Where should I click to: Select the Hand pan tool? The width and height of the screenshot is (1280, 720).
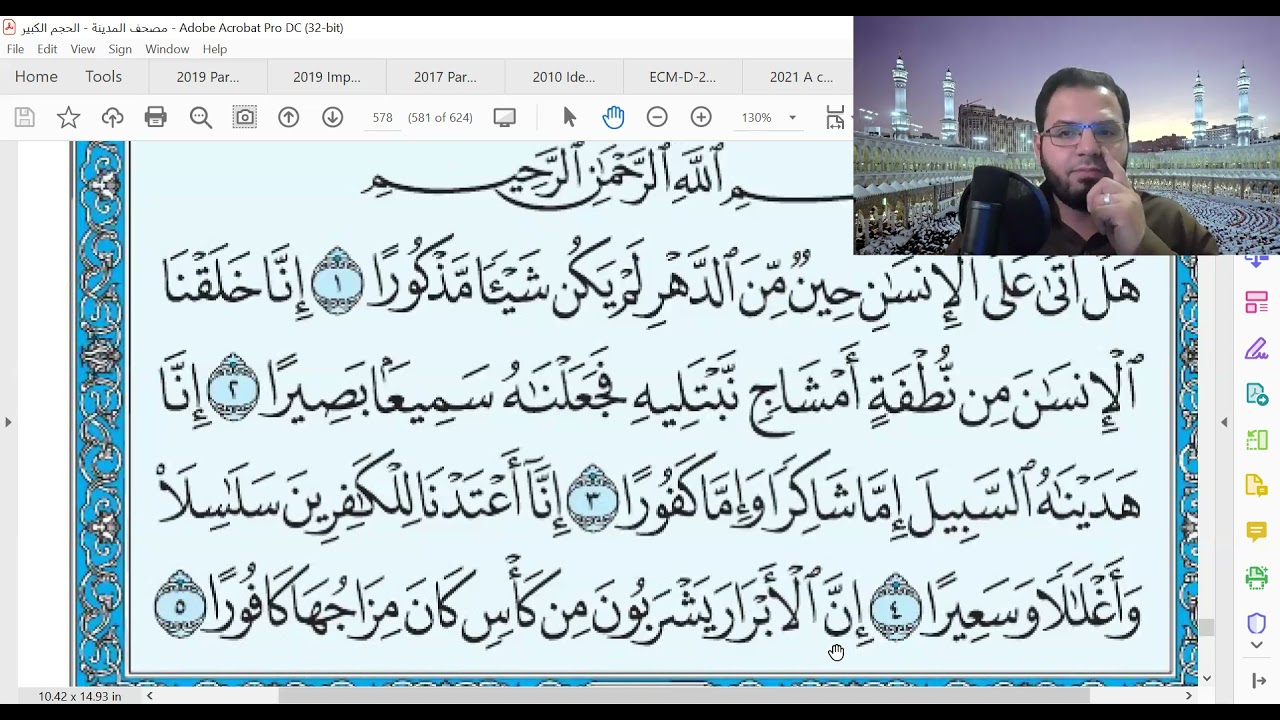coord(613,118)
